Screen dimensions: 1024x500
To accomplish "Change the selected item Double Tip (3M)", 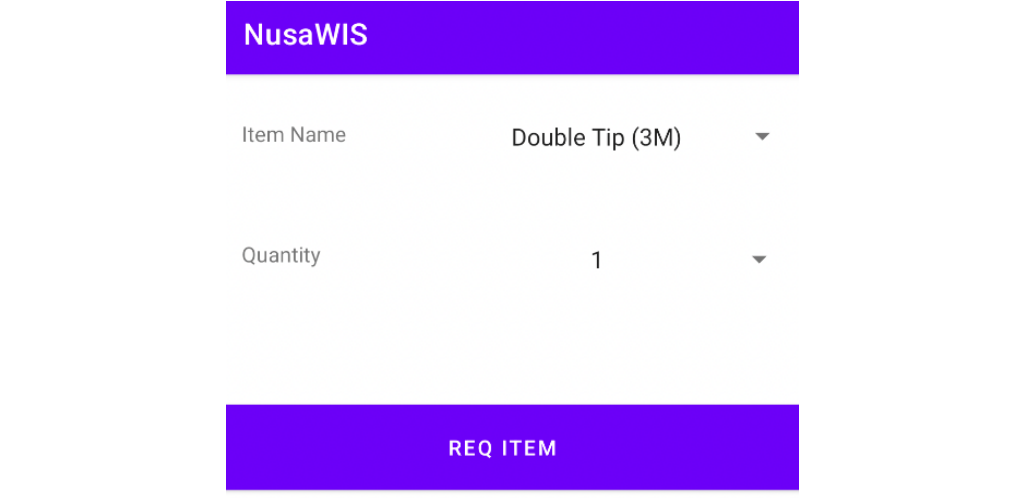I will pyautogui.click(x=596, y=138).
